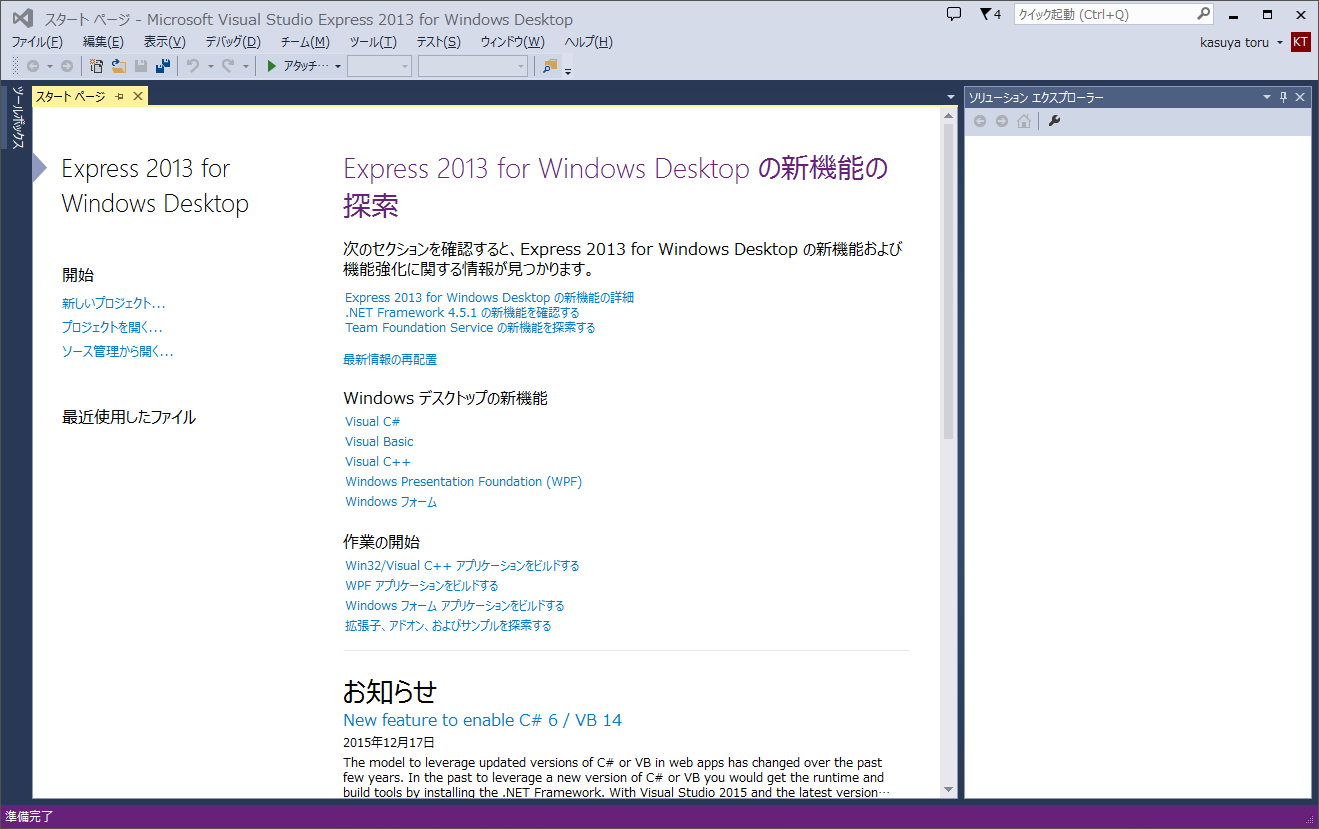Image resolution: width=1319 pixels, height=829 pixels.
Task: Open the Visual Basic link
Action: pyautogui.click(x=379, y=442)
